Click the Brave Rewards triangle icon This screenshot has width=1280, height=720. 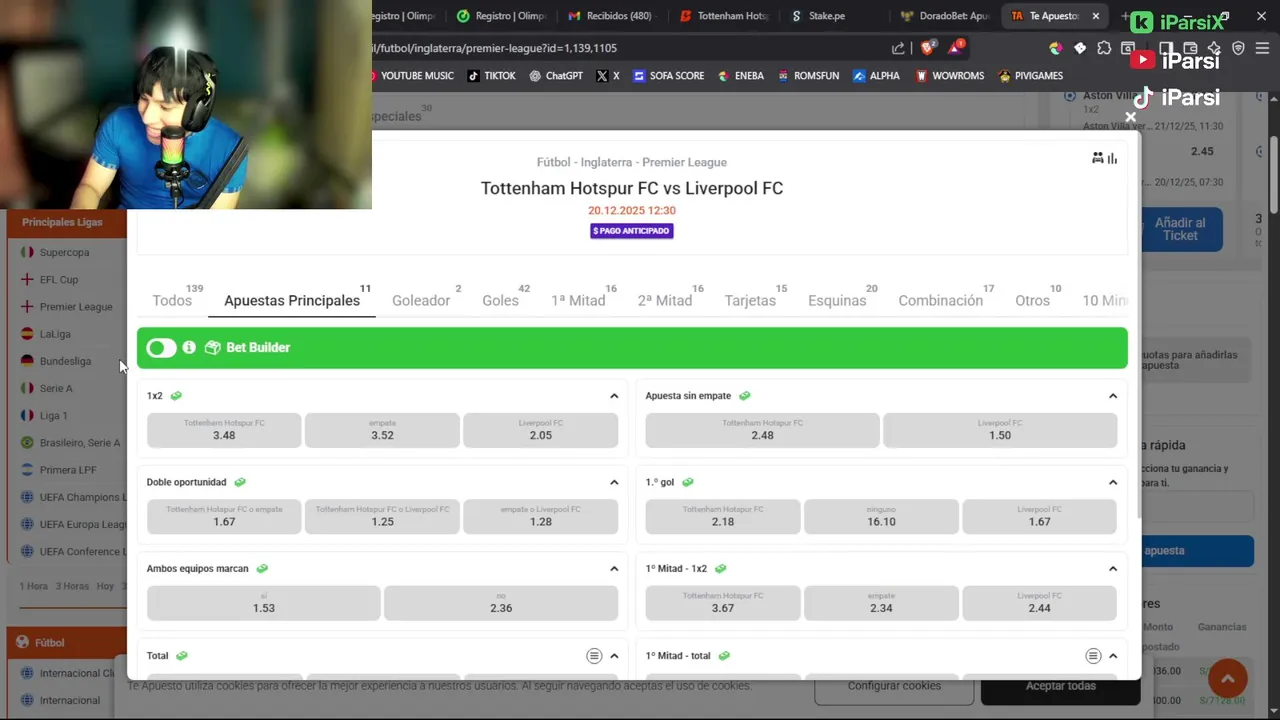pos(954,47)
